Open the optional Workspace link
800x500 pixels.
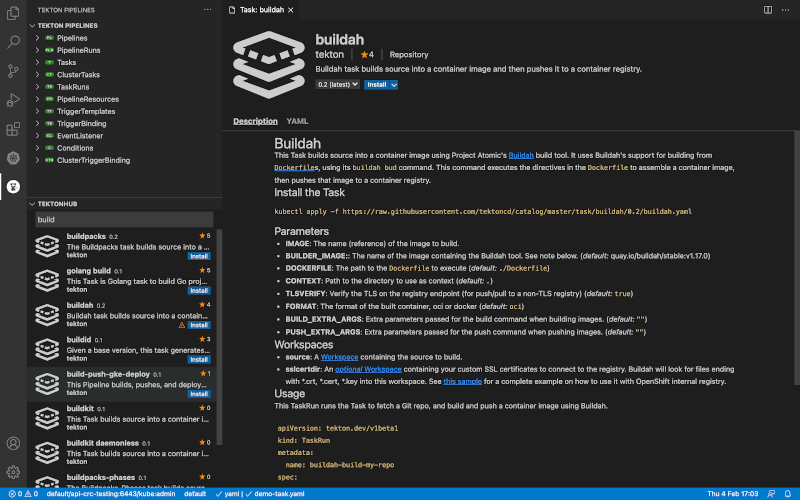[x=368, y=369]
